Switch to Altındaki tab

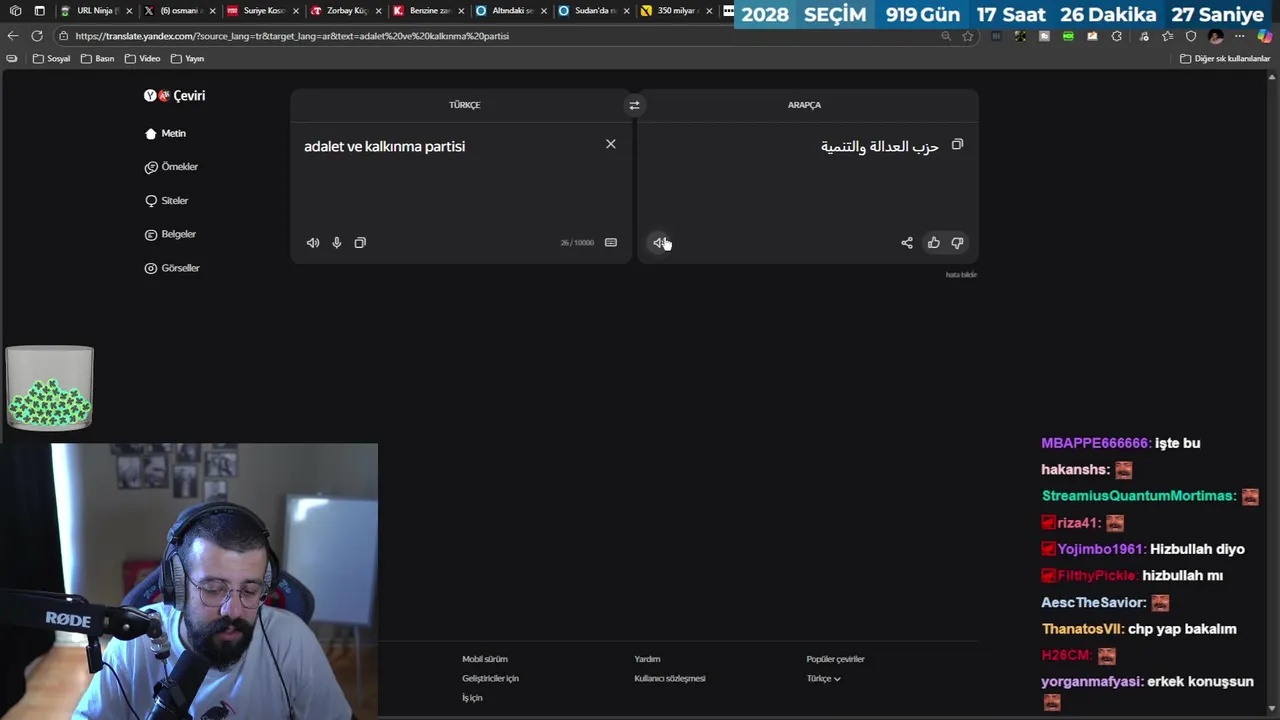point(511,11)
